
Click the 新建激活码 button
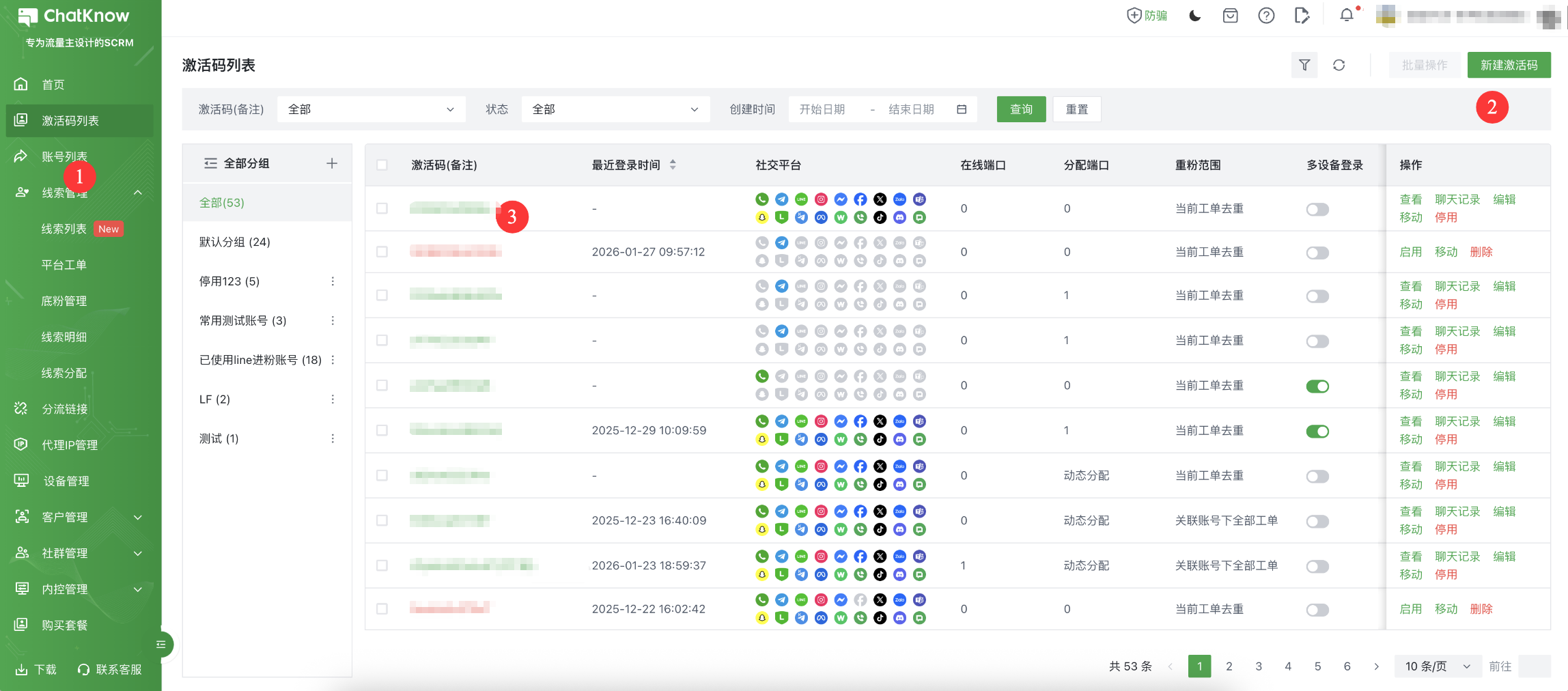click(1509, 65)
